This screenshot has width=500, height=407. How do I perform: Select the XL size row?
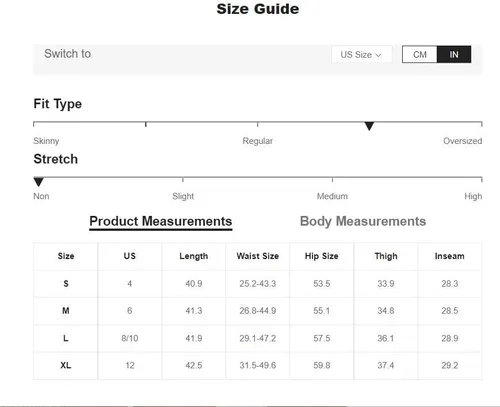(258, 365)
